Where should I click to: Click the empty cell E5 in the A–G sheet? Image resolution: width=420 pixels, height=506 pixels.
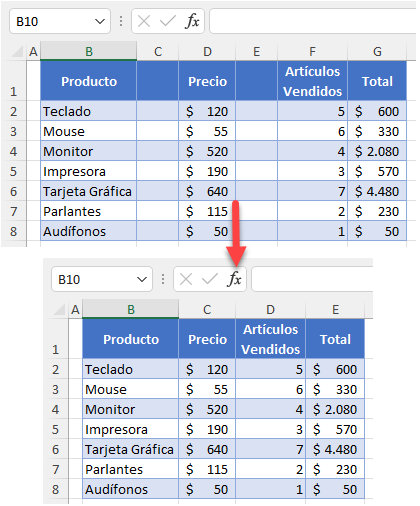(x=256, y=171)
